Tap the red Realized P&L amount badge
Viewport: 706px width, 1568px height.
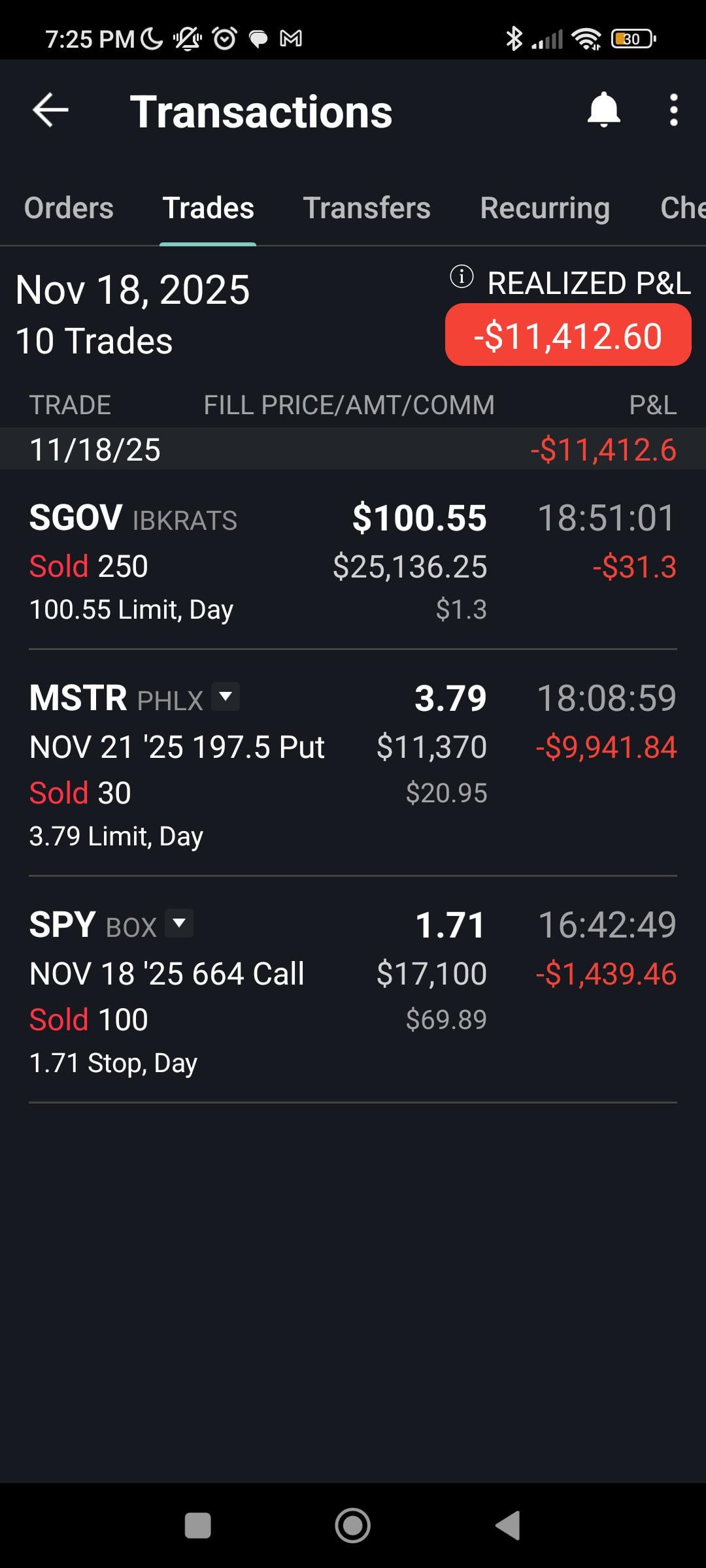coord(567,335)
